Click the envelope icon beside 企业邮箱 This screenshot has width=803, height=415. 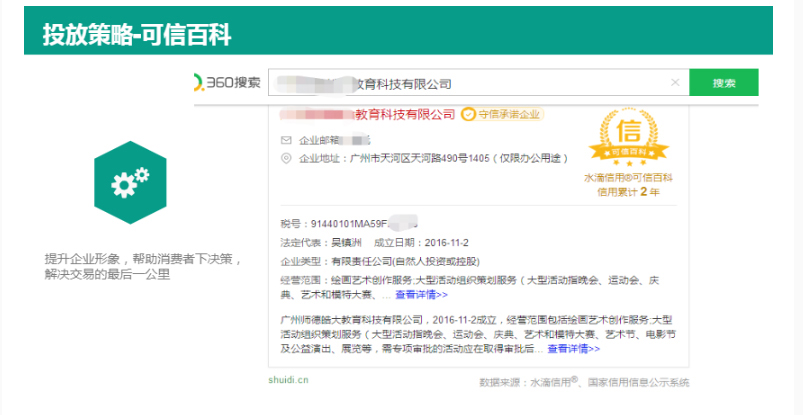(x=286, y=140)
